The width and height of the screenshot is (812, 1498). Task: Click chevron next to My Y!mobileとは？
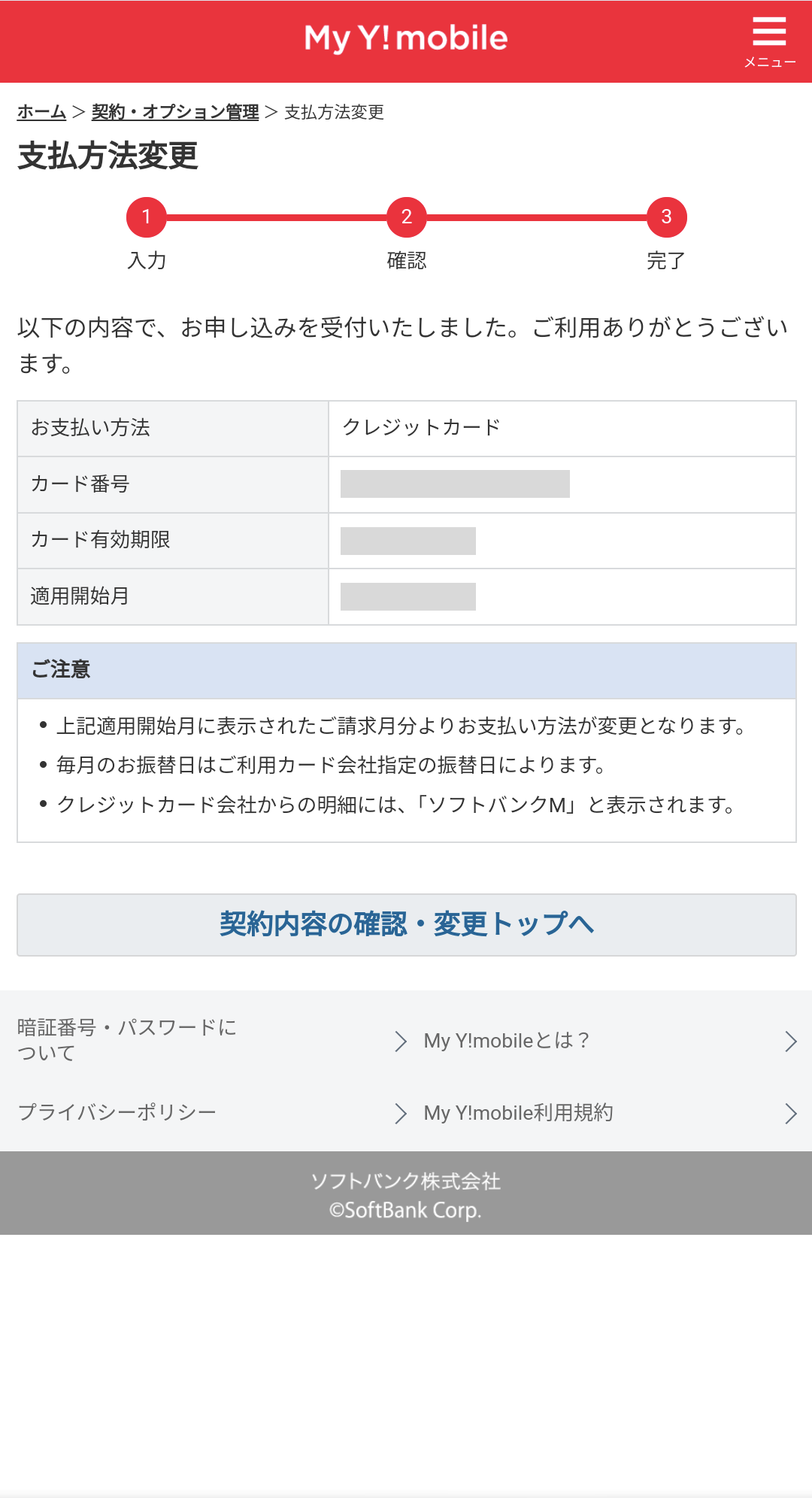pos(790,1041)
